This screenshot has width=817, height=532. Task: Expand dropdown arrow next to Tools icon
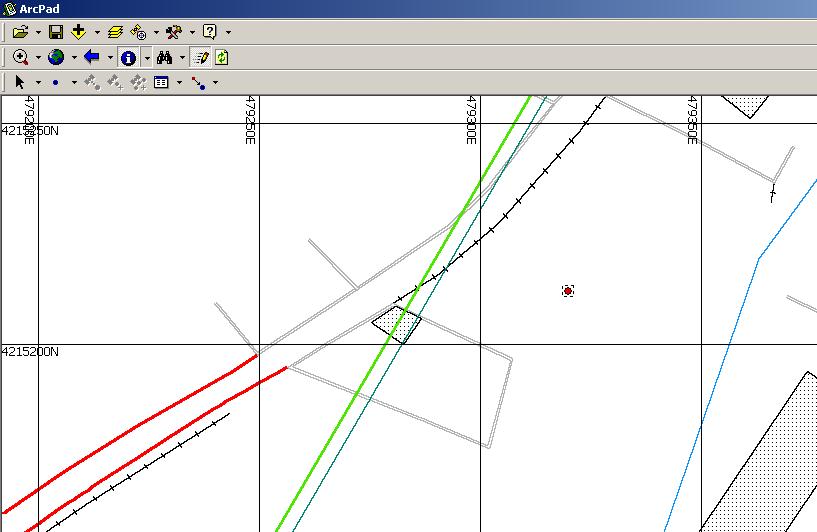coord(192,33)
